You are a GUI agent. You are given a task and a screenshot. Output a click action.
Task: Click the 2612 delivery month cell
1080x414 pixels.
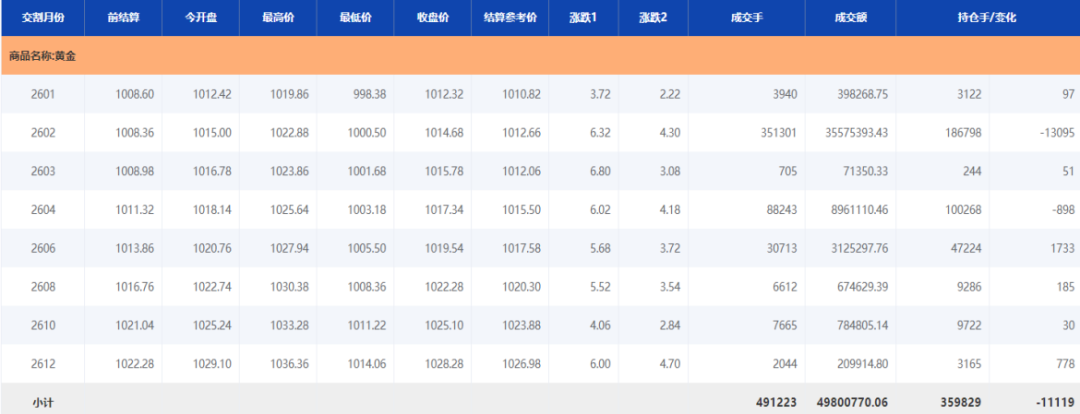coord(43,364)
